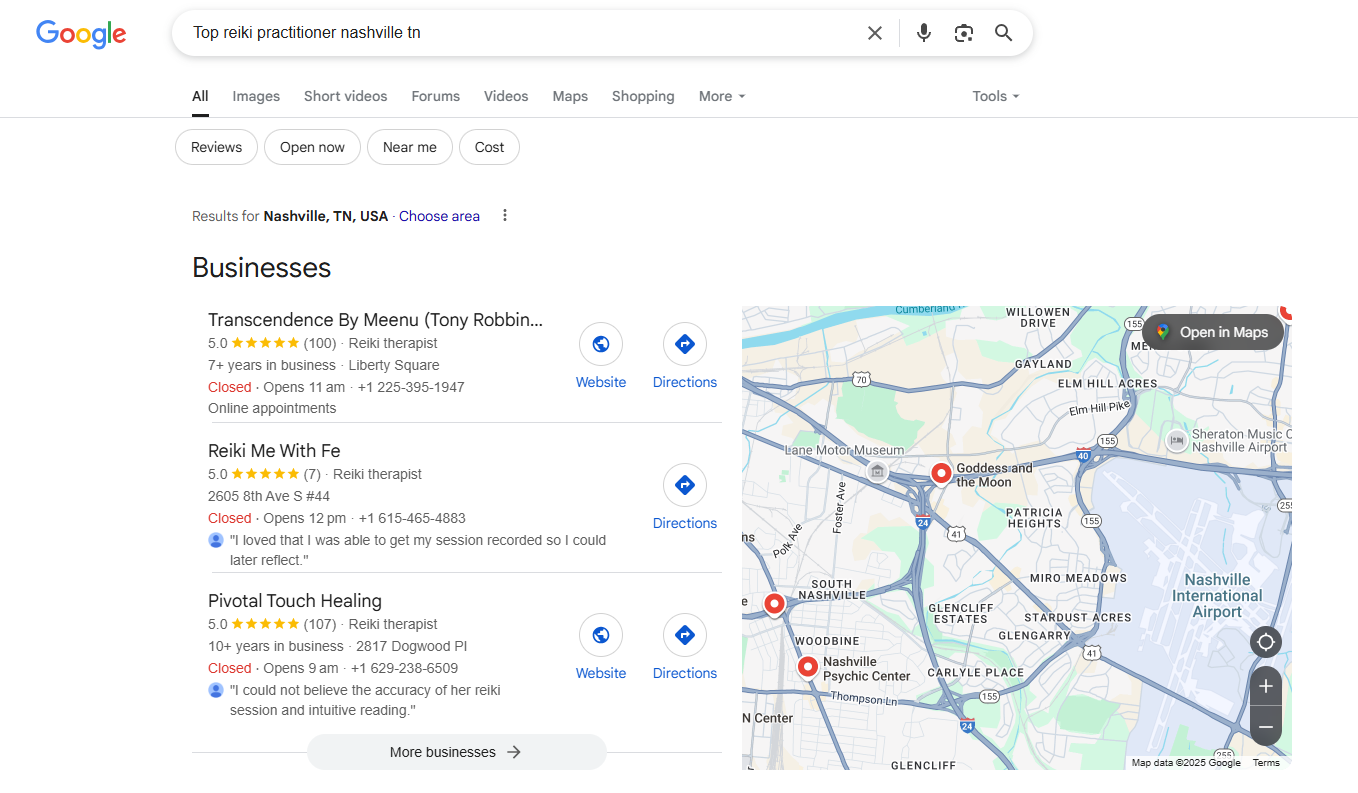
Task: Clear the search box text
Action: 875,33
